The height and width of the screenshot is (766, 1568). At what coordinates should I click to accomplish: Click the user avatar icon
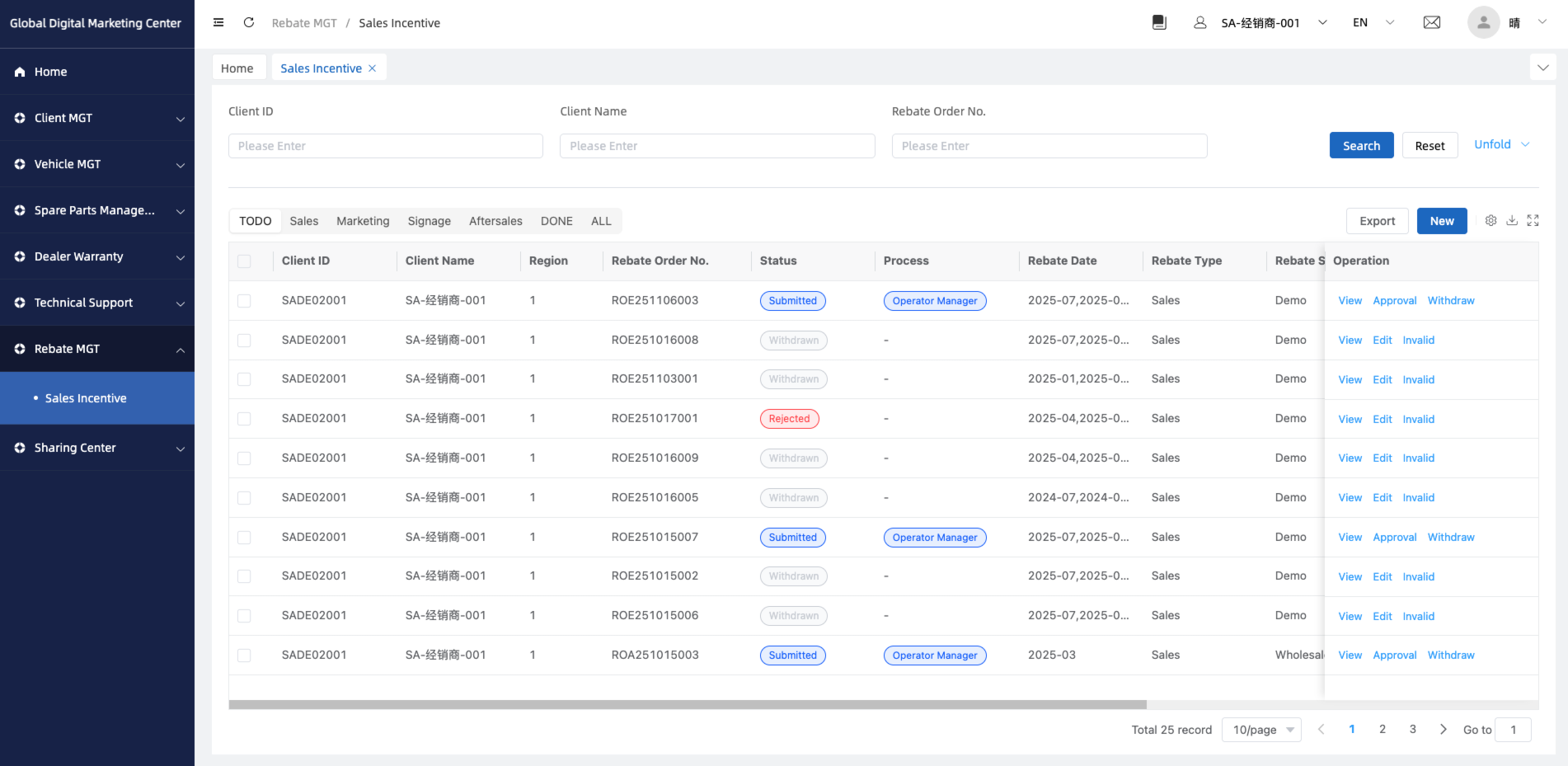1483,22
